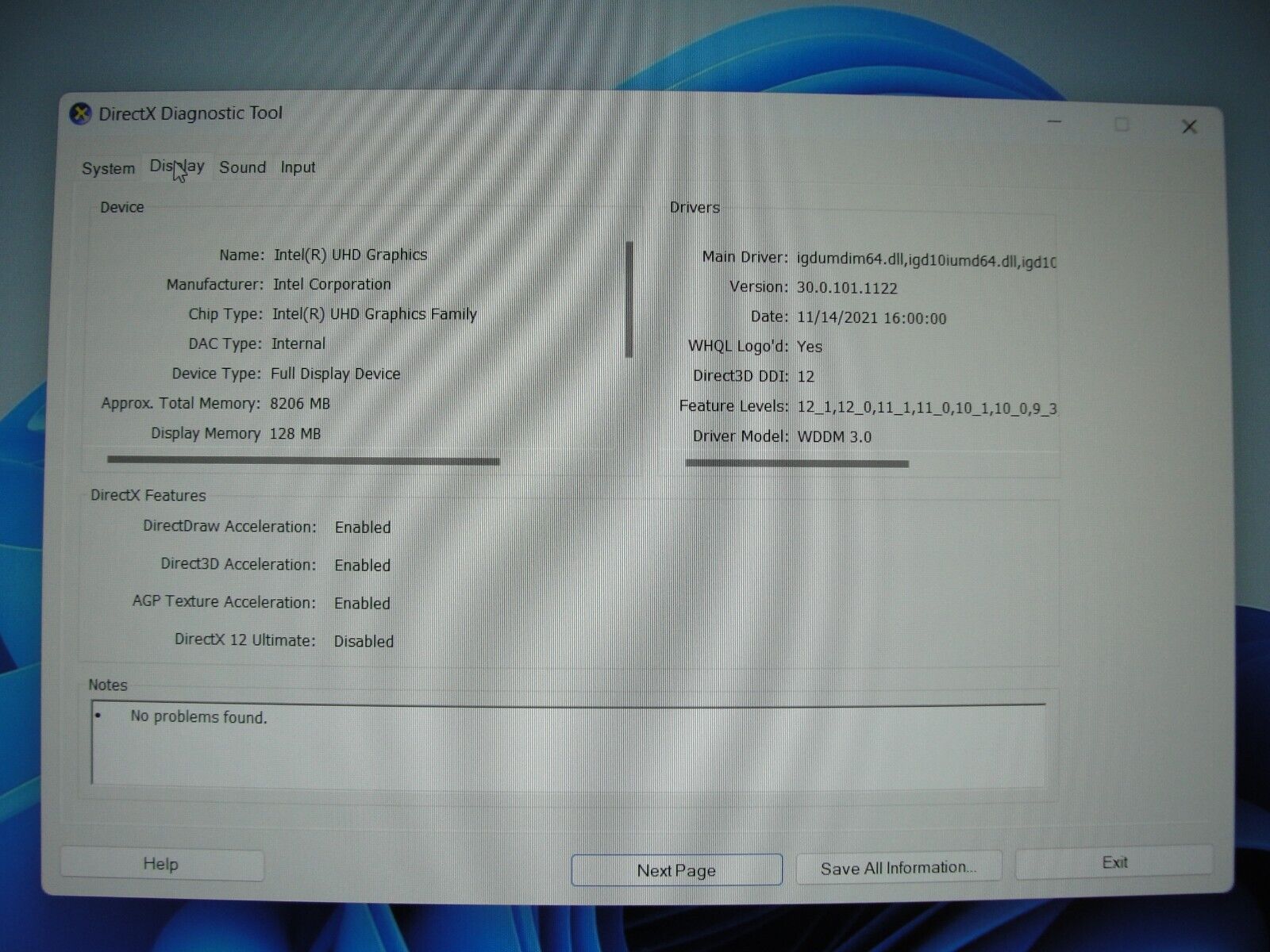
Task: Select Direct3D DDI '12' value
Action: (x=806, y=377)
